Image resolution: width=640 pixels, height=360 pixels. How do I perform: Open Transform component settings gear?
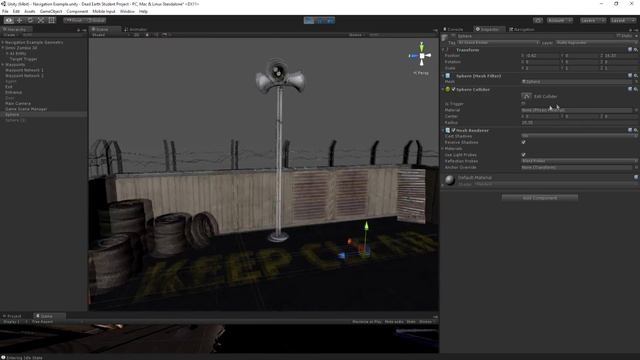(636, 49)
